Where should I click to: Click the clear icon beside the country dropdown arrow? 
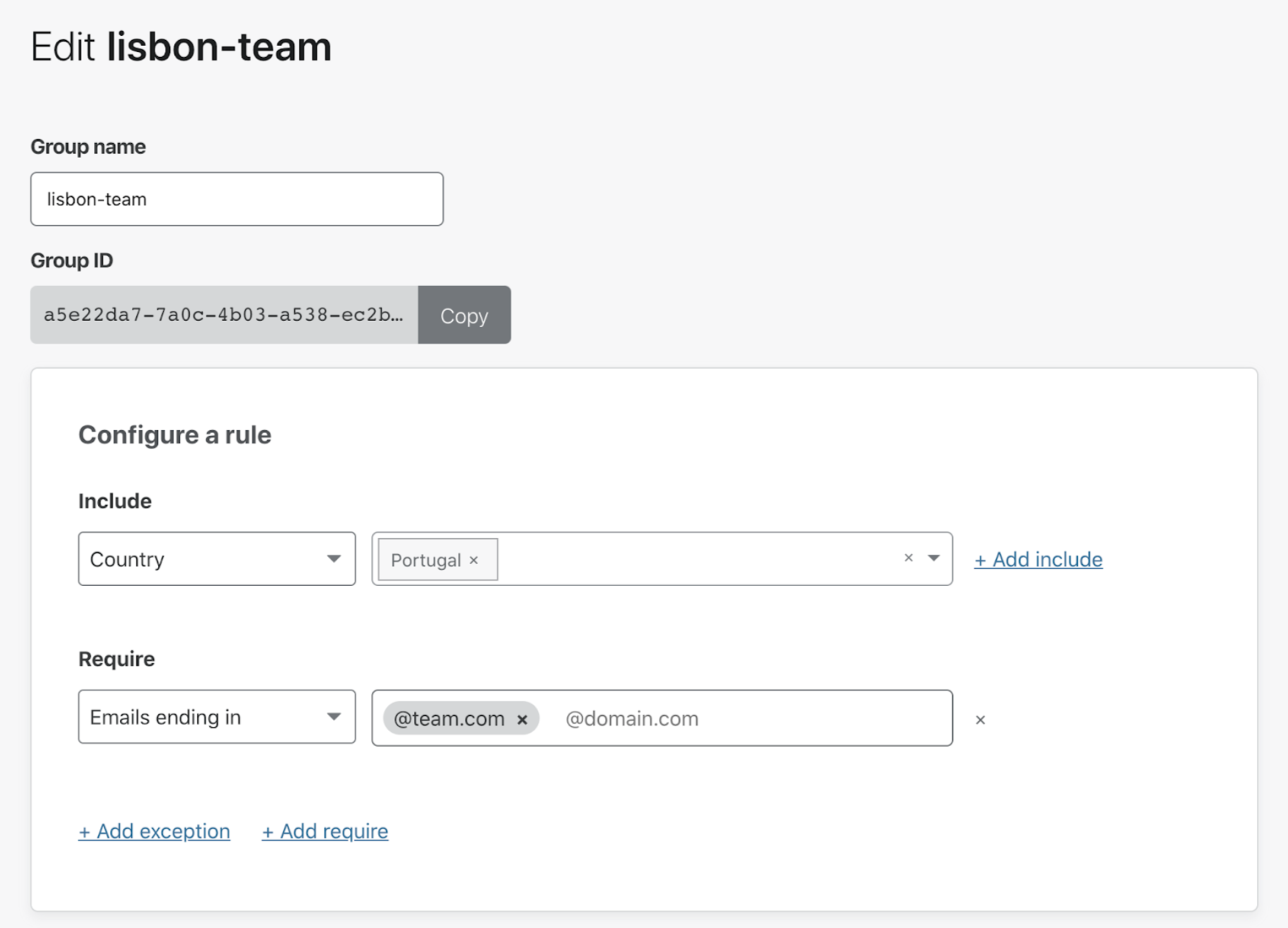907,558
